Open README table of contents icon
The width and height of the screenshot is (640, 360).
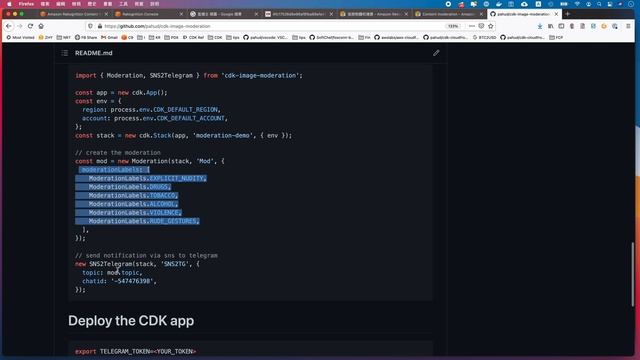(x=64, y=53)
